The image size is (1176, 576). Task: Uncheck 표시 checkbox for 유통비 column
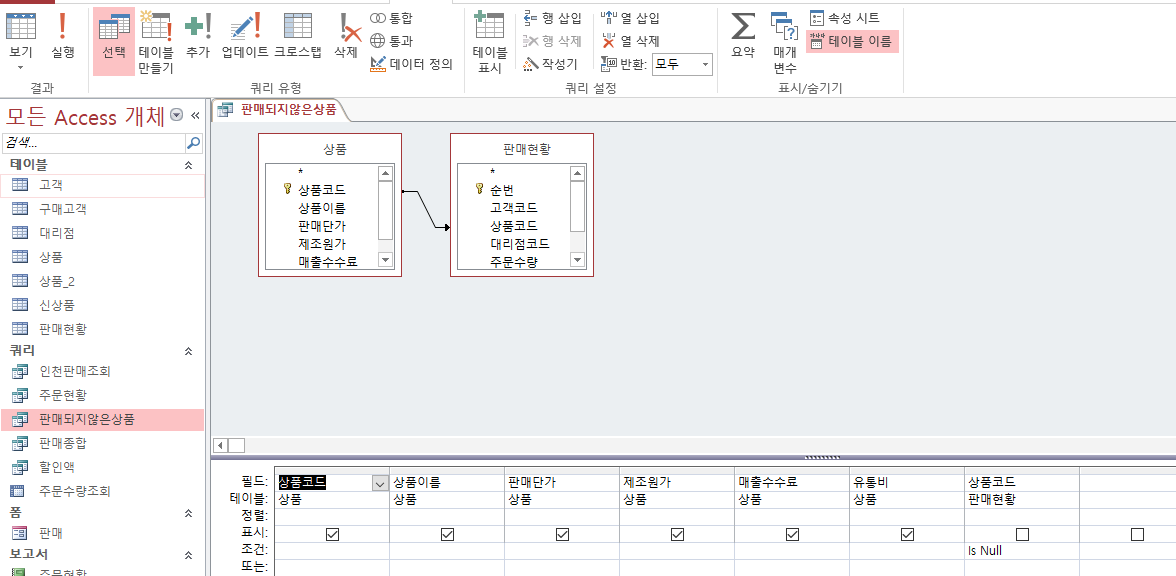pos(907,535)
